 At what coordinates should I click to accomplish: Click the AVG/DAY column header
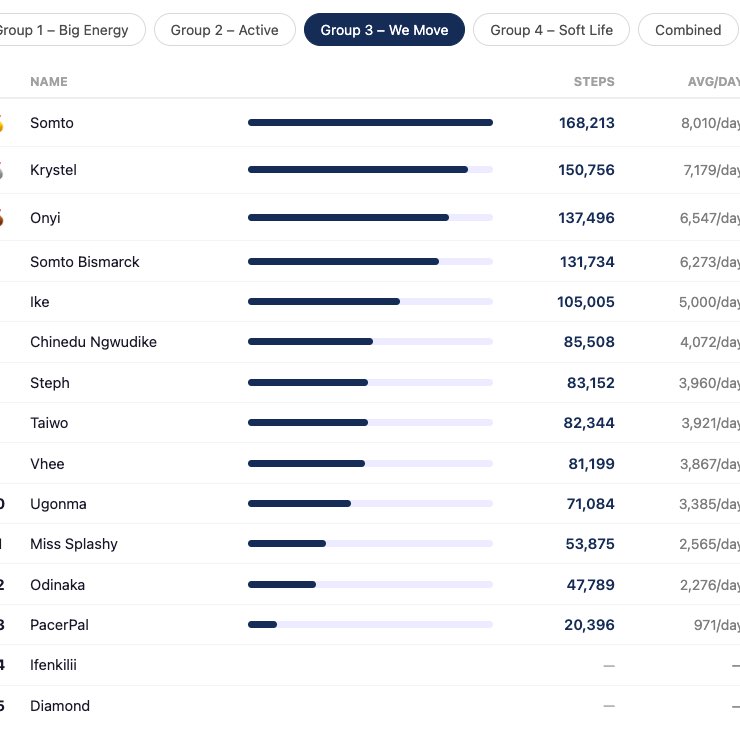(x=714, y=82)
